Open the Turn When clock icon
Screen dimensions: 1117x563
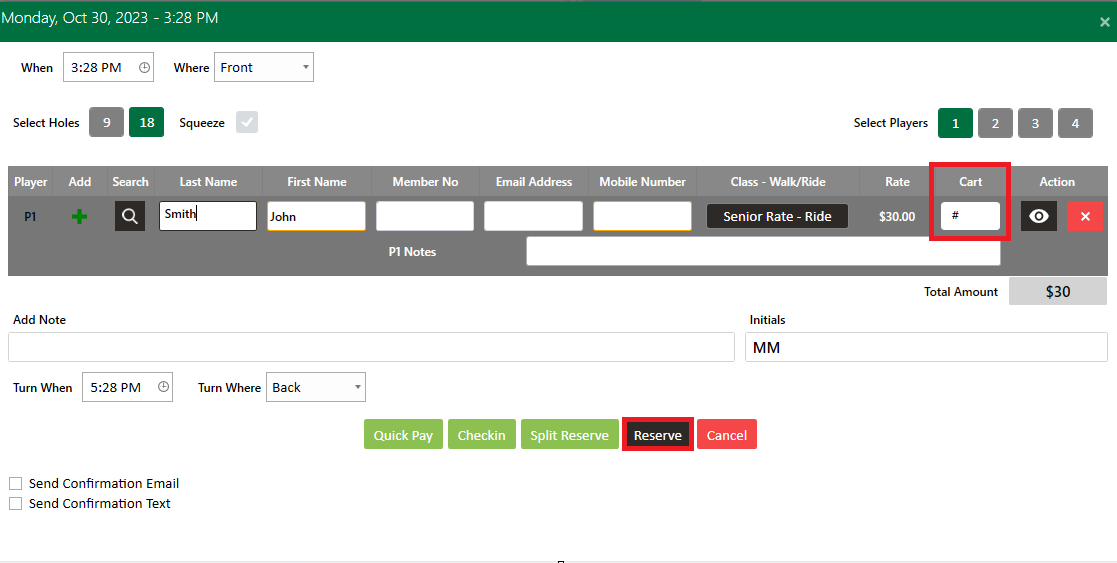(164, 387)
